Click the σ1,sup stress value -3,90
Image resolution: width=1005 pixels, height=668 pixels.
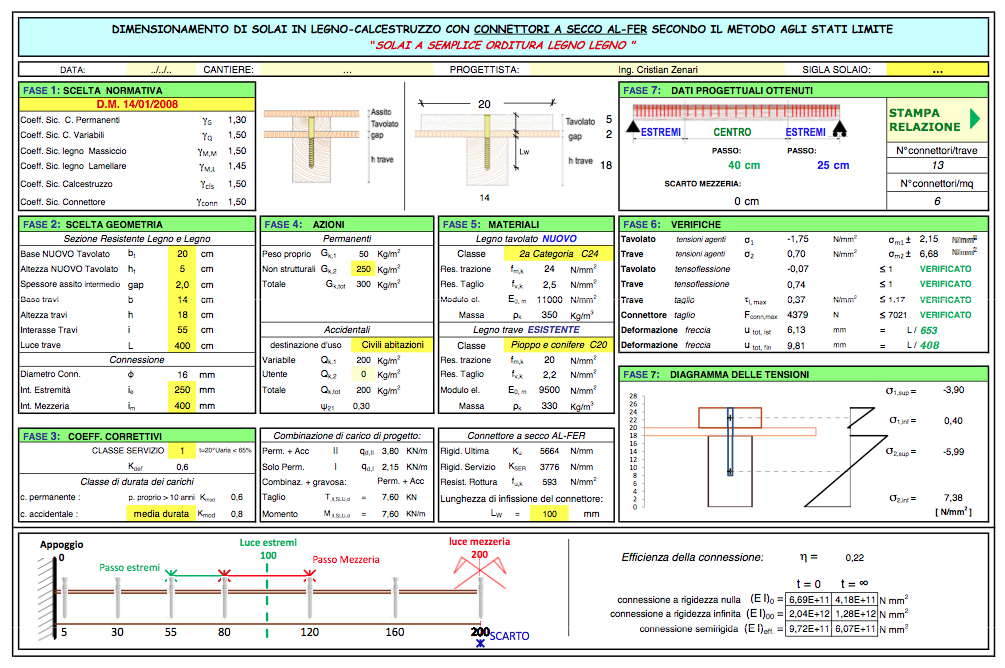(x=954, y=390)
